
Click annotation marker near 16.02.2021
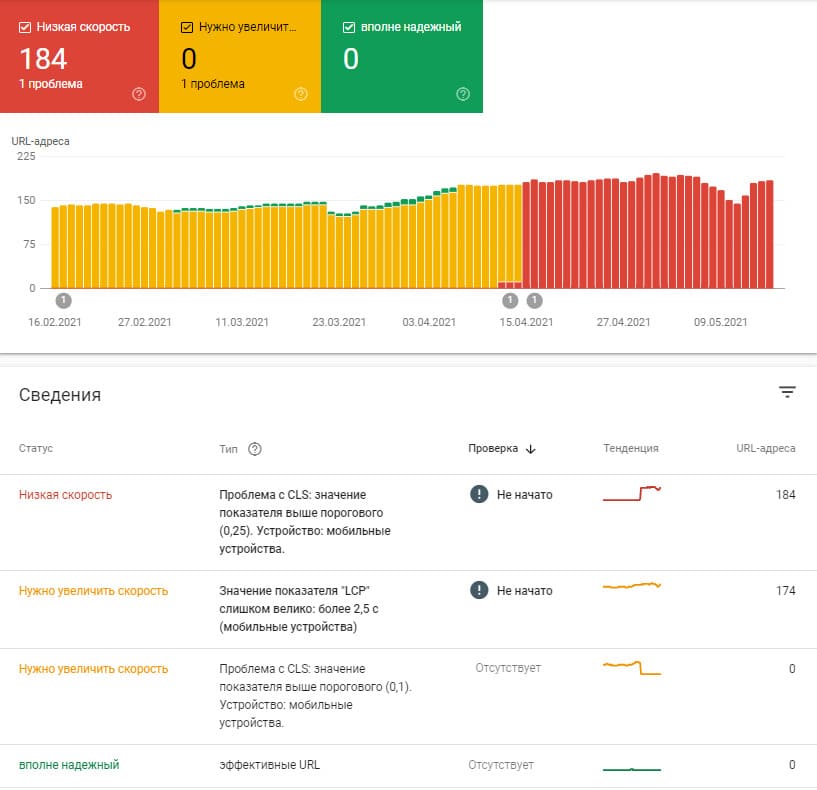[64, 300]
